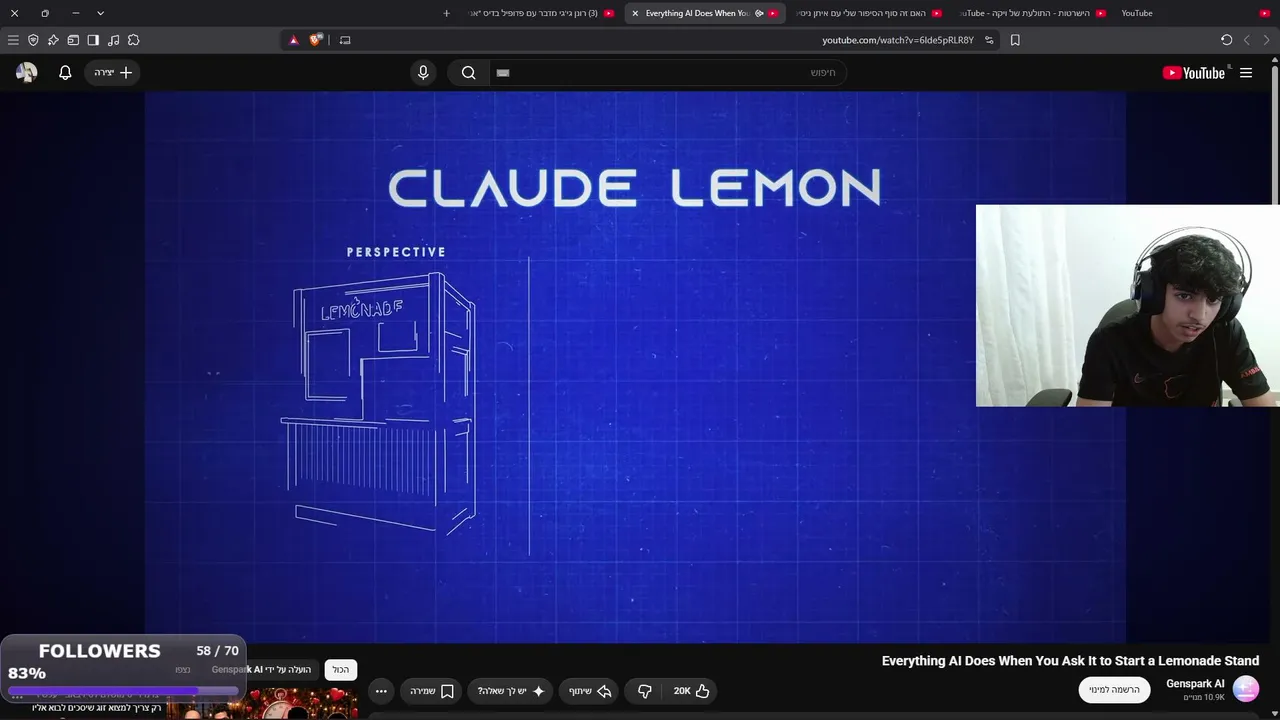Dislike the video with thumbs down

pyautogui.click(x=645, y=691)
